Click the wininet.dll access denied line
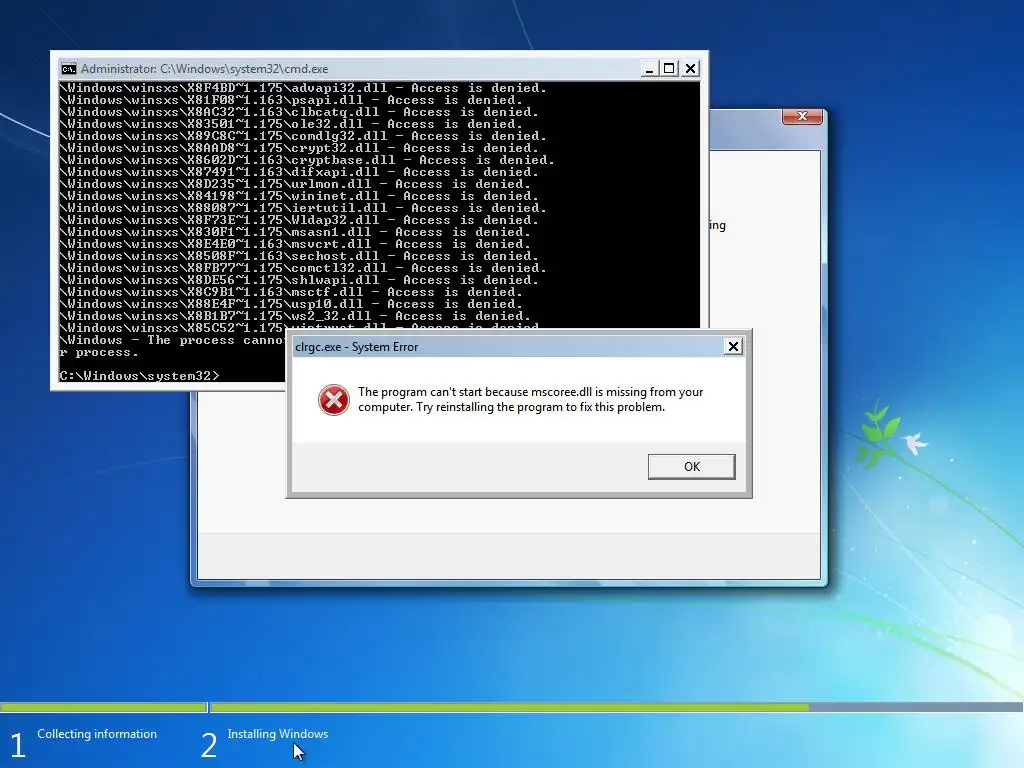 (299, 196)
